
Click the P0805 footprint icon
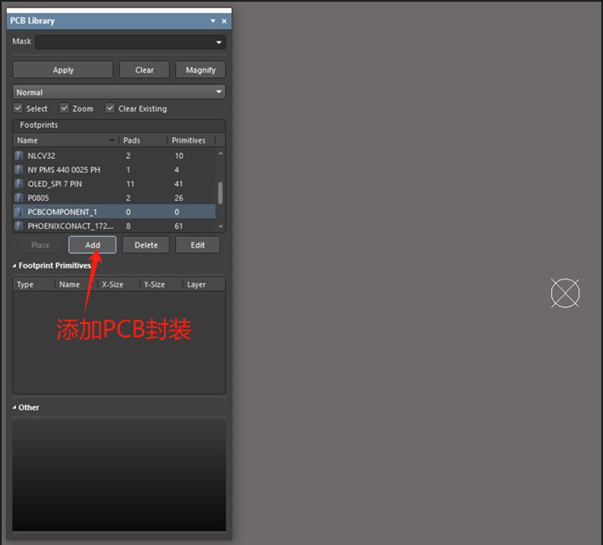tap(18, 198)
